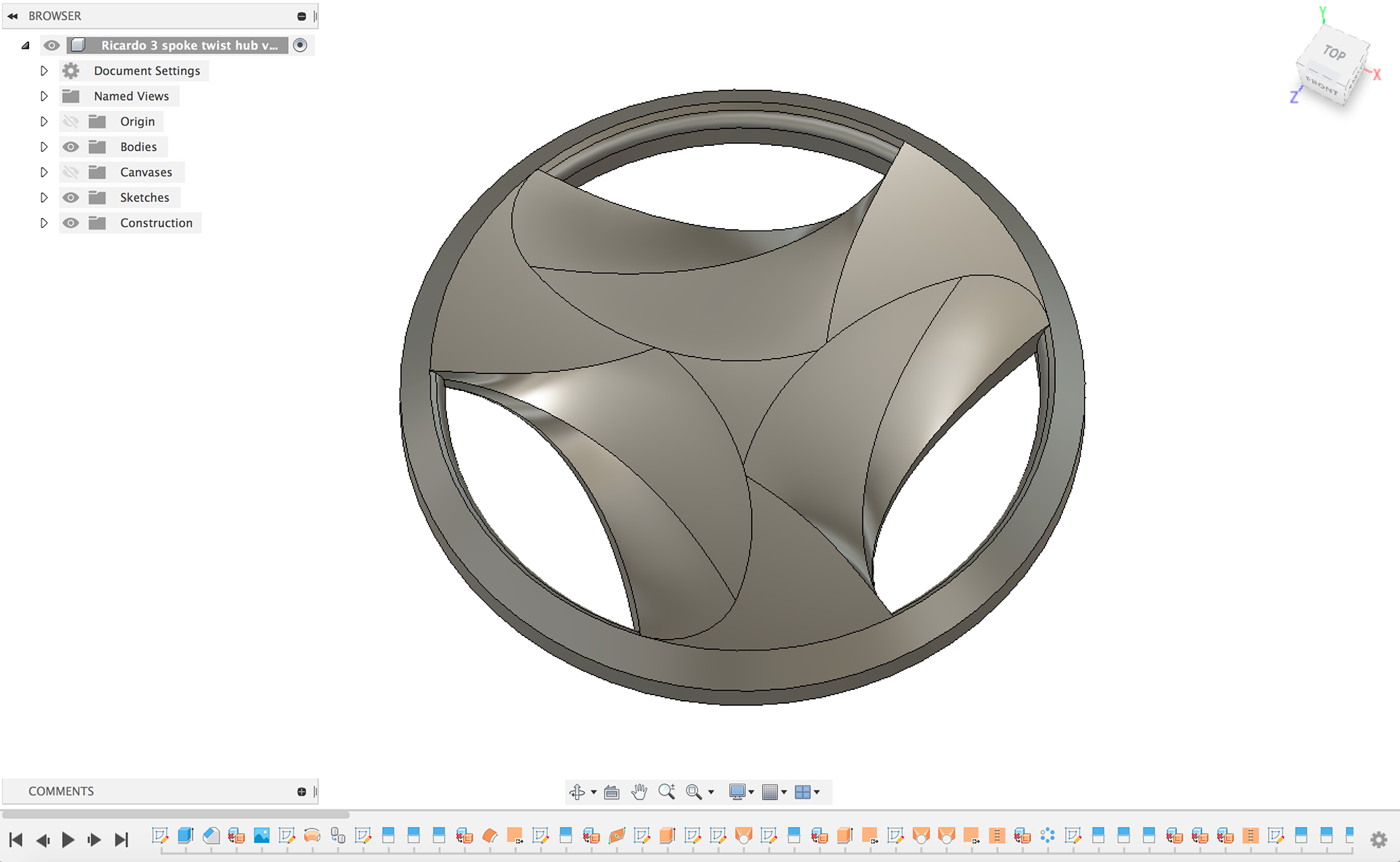This screenshot has height=862, width=1400.
Task: Open the Orbit type dropdown arrow
Action: [594, 792]
